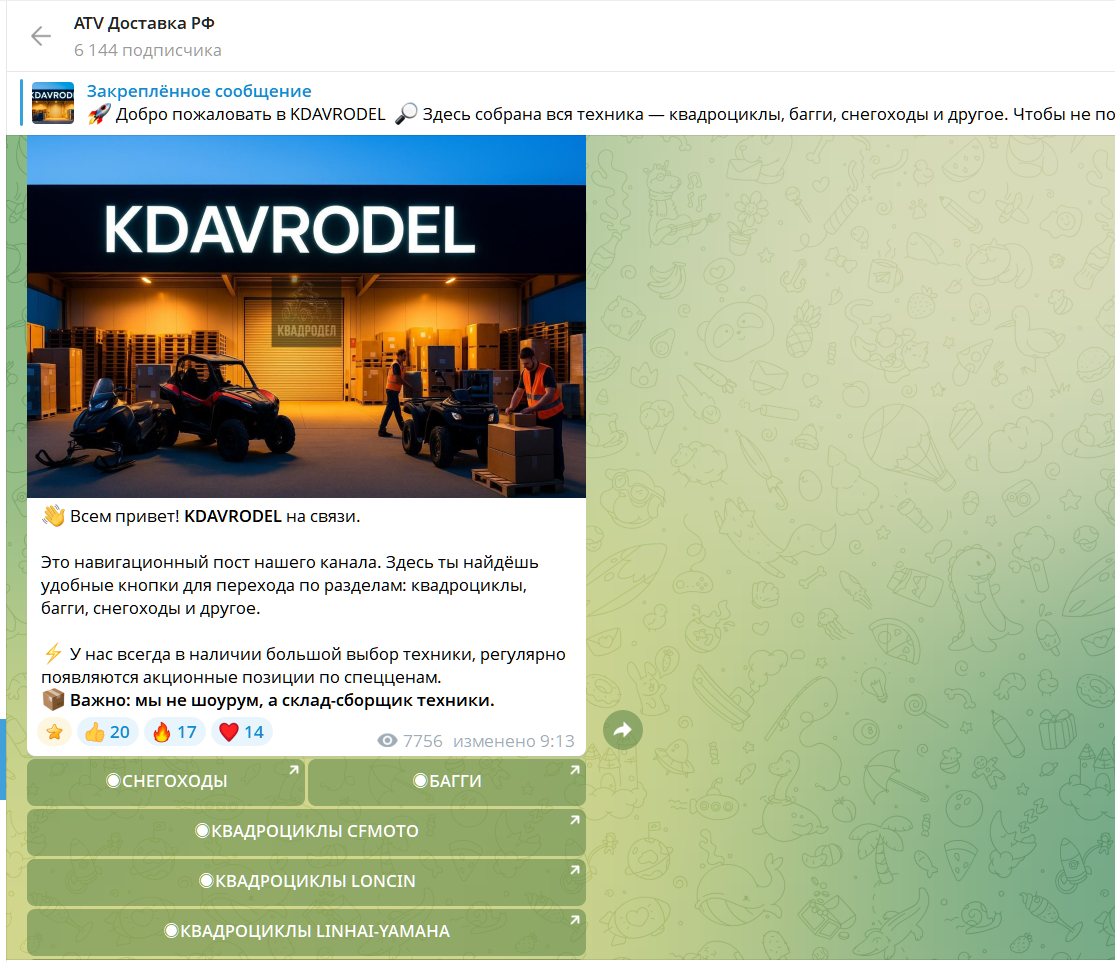Toggle the heart reaction with 14
This screenshot has height=962, width=1115.
(241, 732)
